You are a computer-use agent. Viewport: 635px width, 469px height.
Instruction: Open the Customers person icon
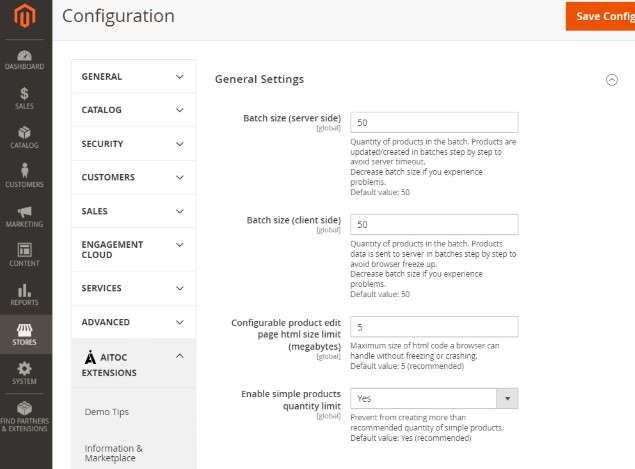point(24,171)
